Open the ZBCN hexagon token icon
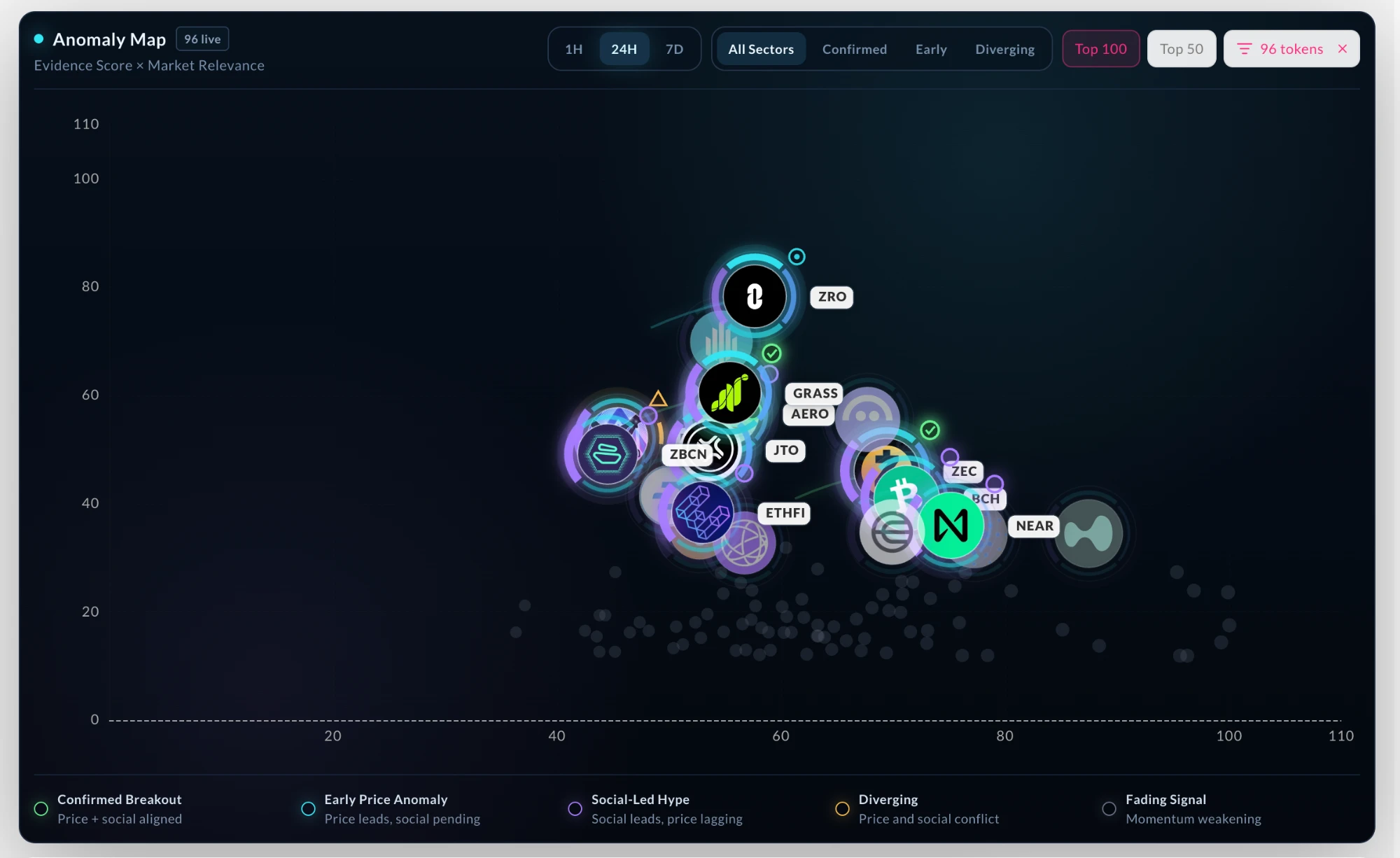 (607, 455)
